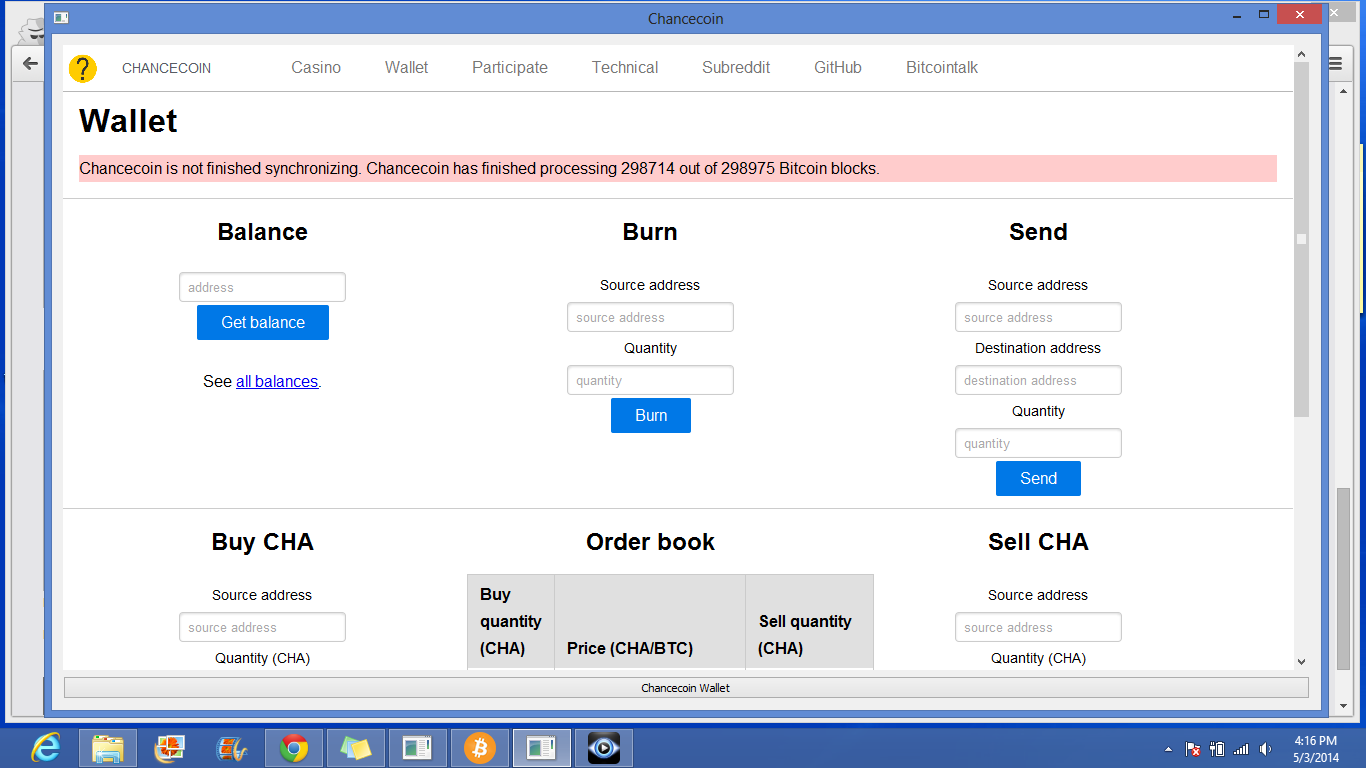This screenshot has height=768, width=1366.
Task: Click the Chancecoin Wallet bottom bar button
Action: pyautogui.click(x=686, y=688)
